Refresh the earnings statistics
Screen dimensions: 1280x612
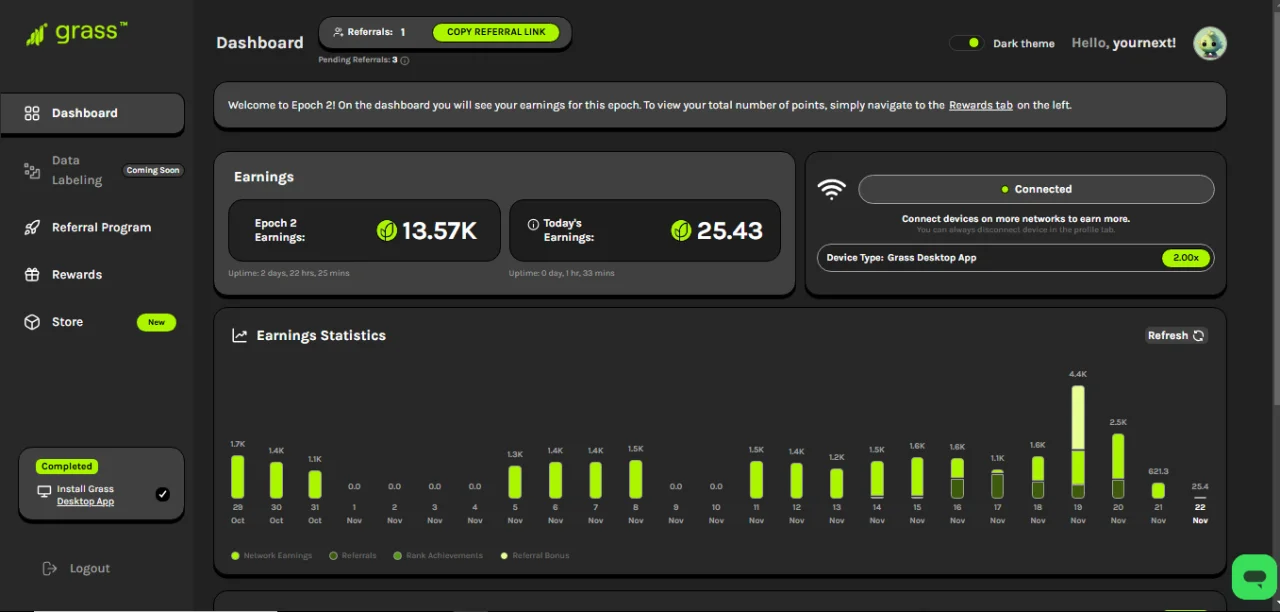point(1176,336)
